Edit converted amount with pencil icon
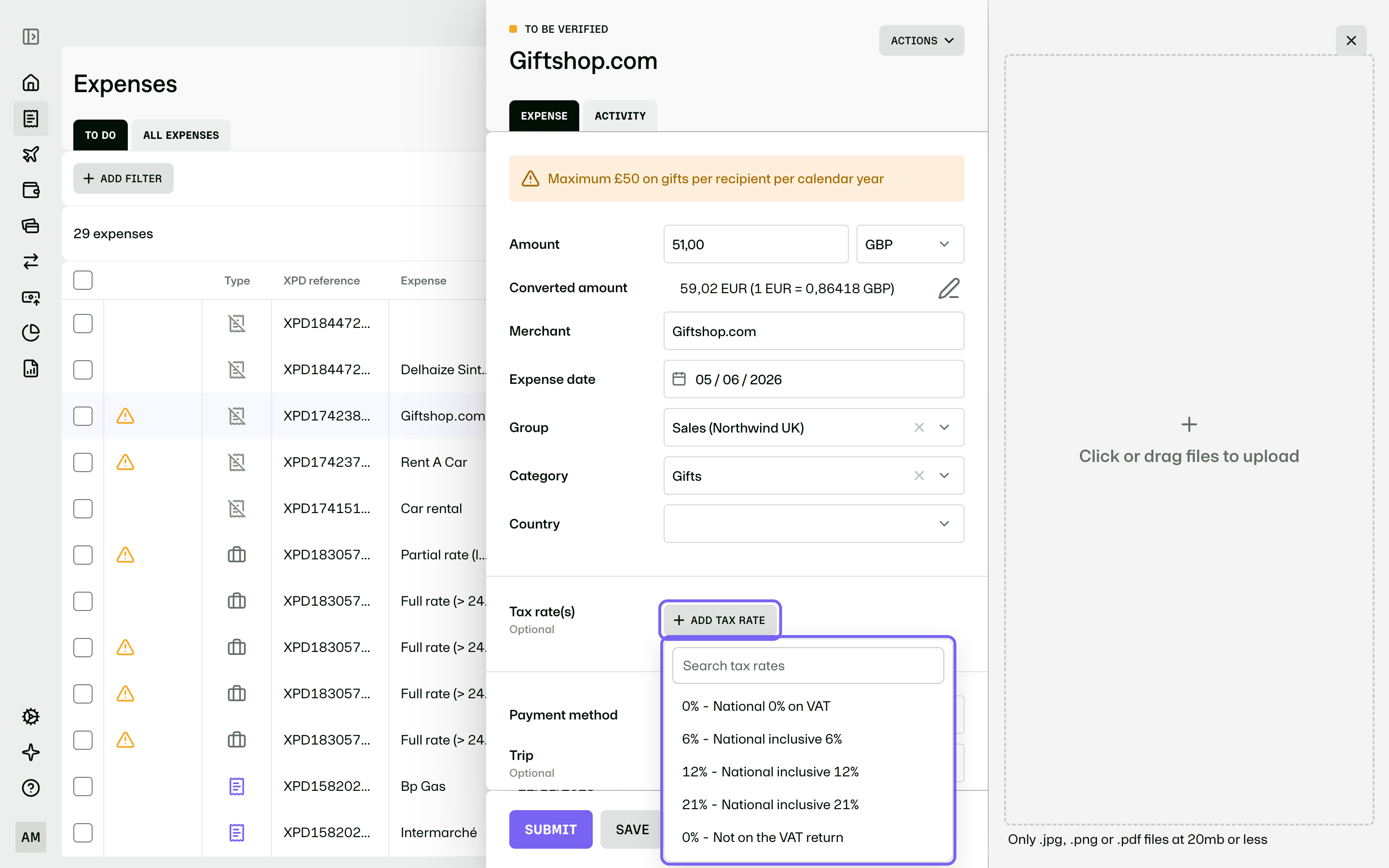1389x868 pixels. coord(949,288)
